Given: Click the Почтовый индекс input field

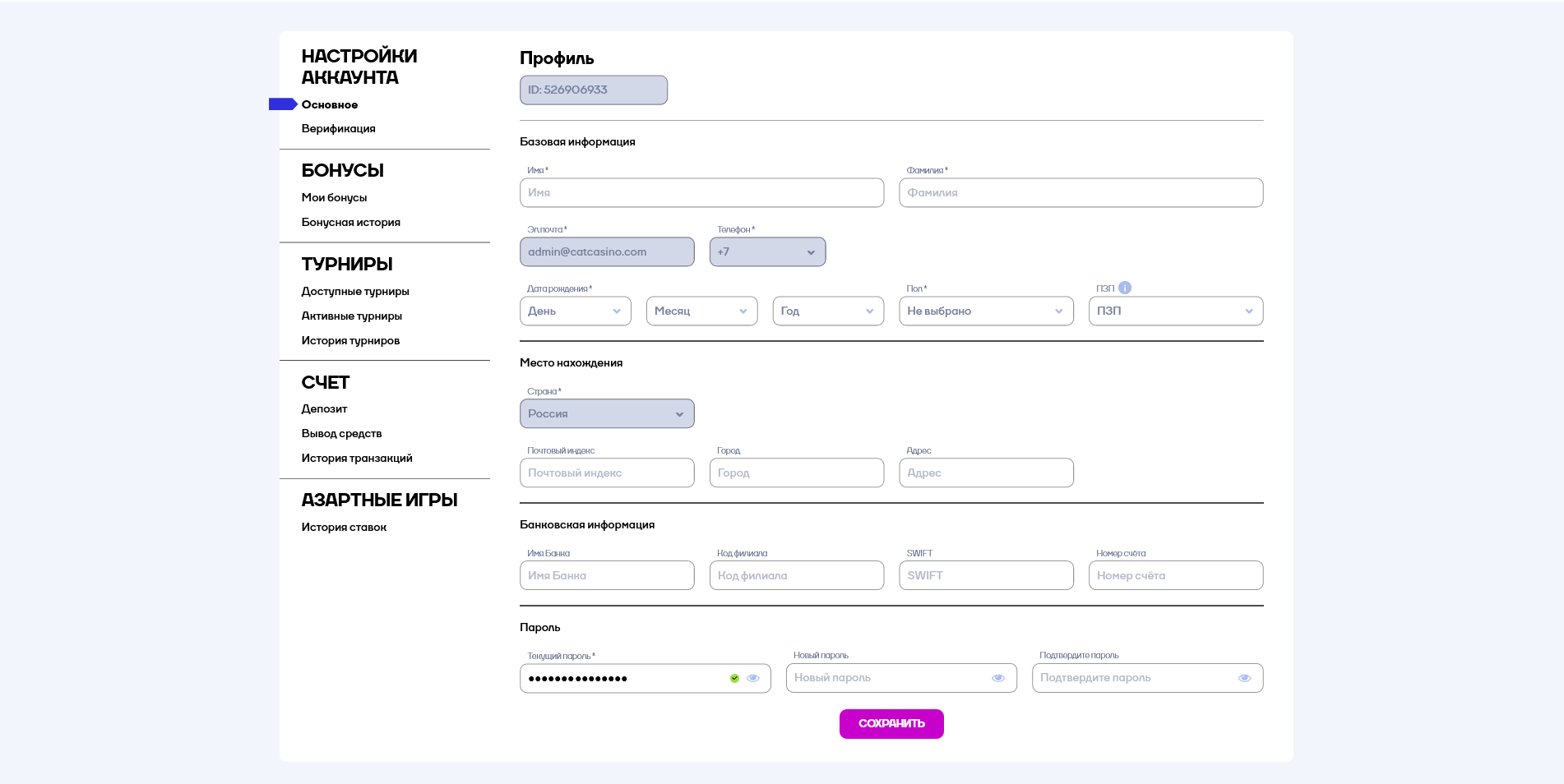Looking at the screenshot, I should tap(607, 473).
